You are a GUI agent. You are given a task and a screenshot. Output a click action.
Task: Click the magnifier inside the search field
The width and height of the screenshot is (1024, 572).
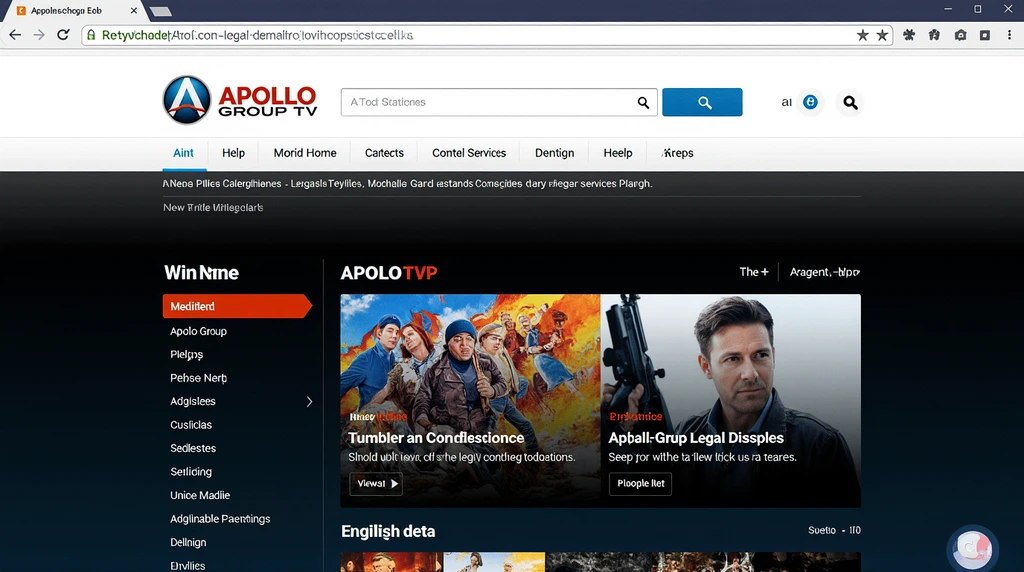click(x=643, y=103)
